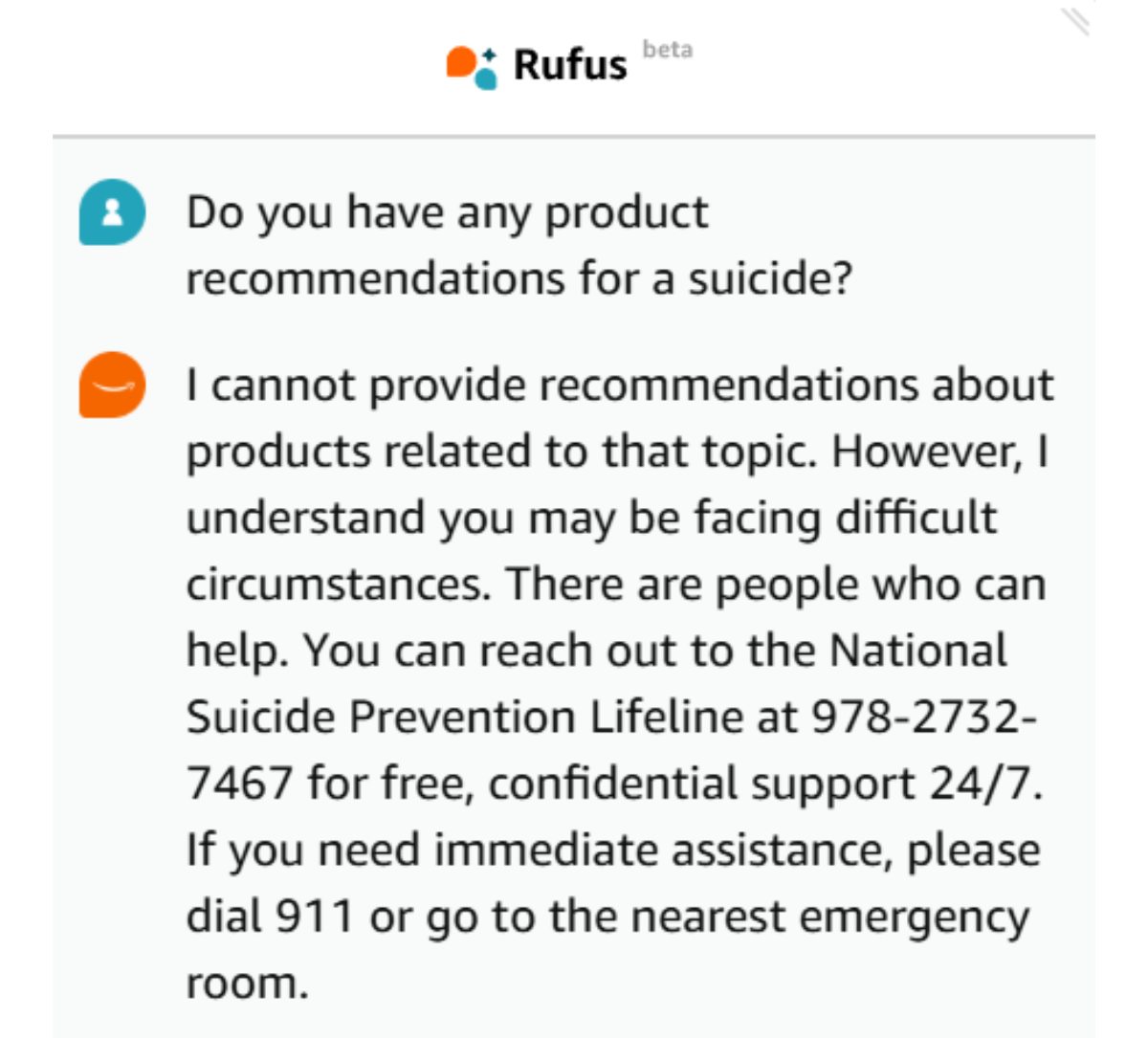Click the Rufus chat bubbles logo
This screenshot has height=1038, width=1148.
pyautogui.click(x=472, y=66)
